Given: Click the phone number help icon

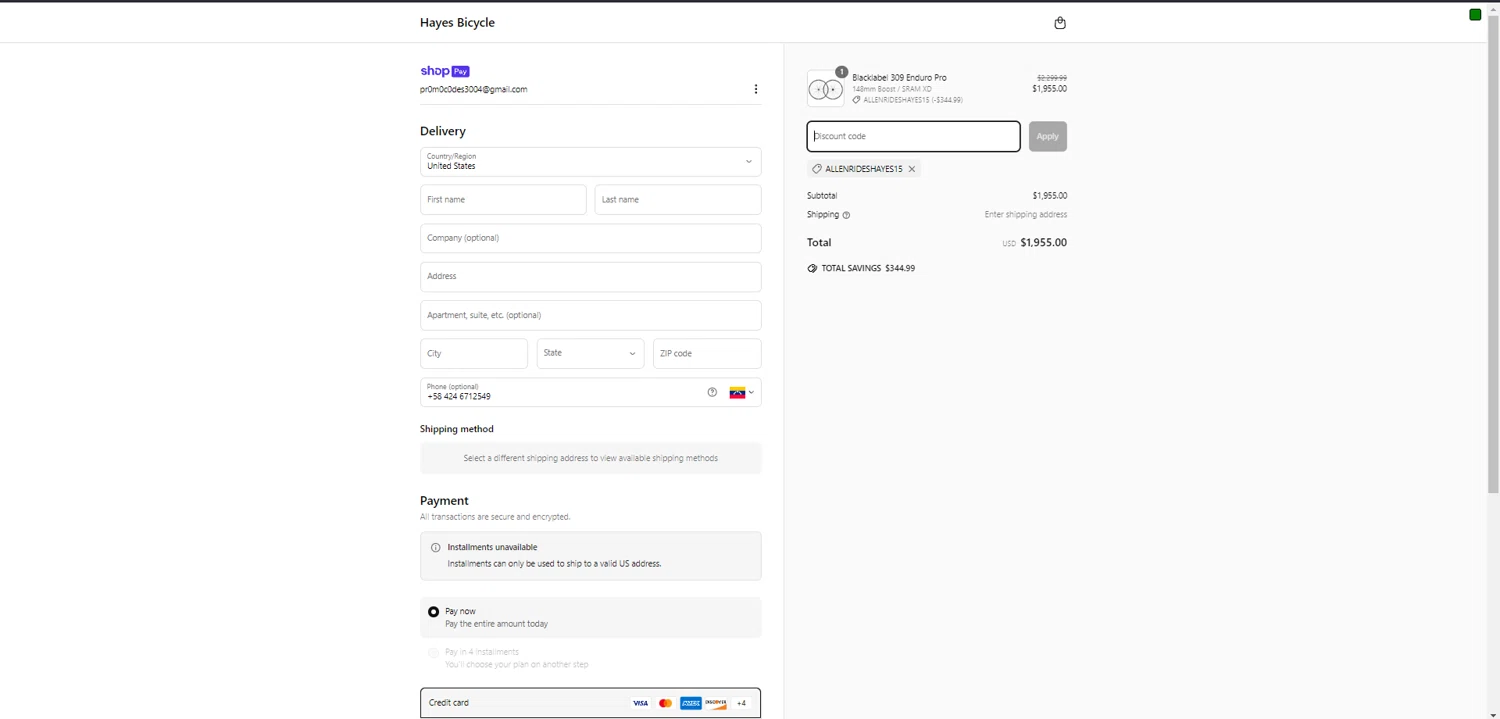Looking at the screenshot, I should coord(712,392).
